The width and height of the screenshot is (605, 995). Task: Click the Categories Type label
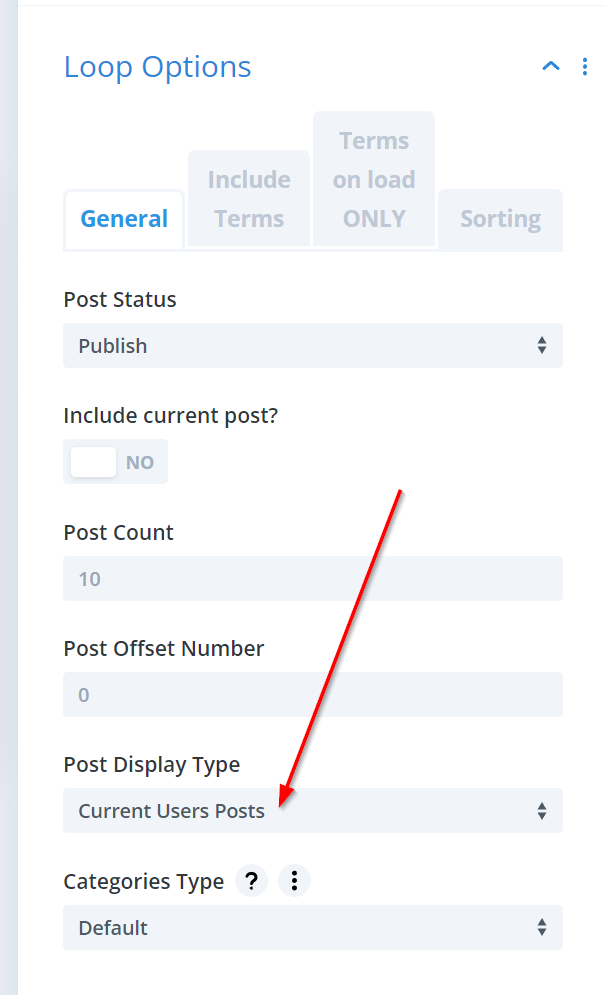(144, 882)
